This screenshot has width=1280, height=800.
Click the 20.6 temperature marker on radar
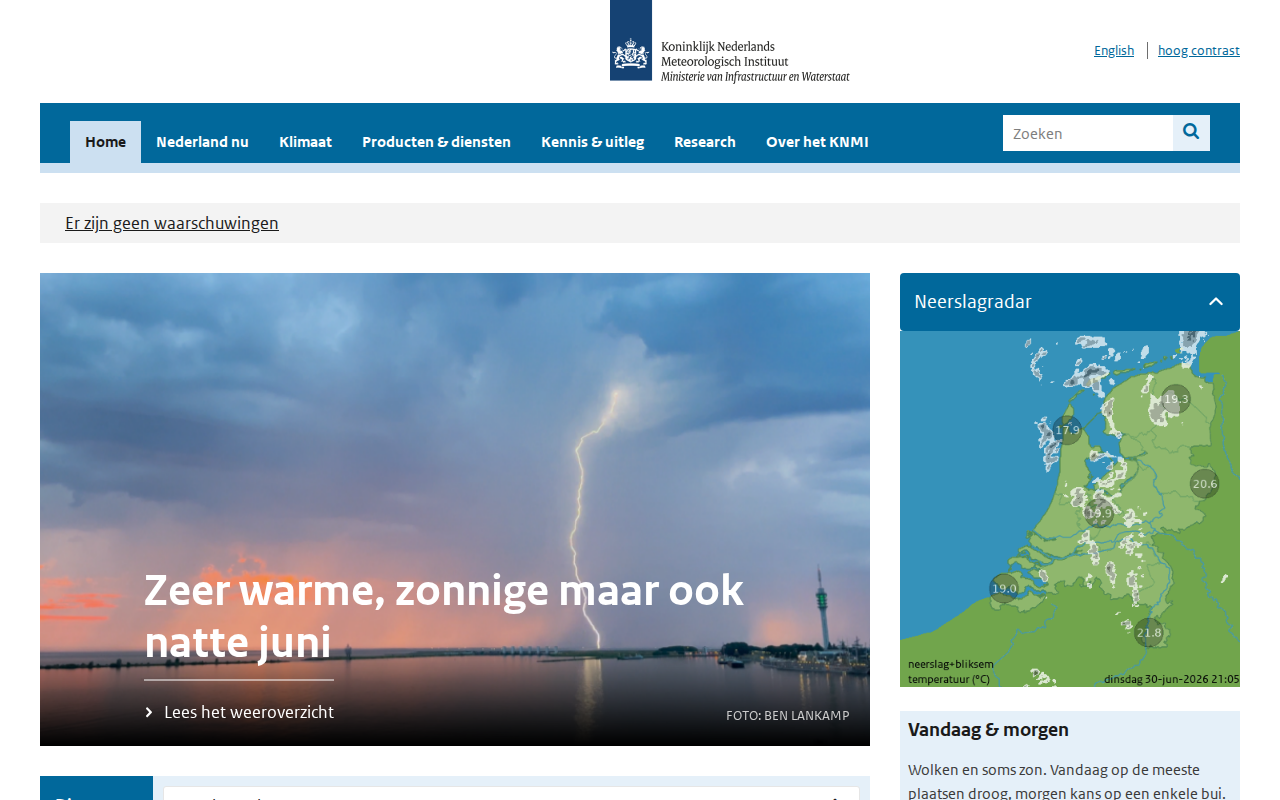[x=1205, y=483]
